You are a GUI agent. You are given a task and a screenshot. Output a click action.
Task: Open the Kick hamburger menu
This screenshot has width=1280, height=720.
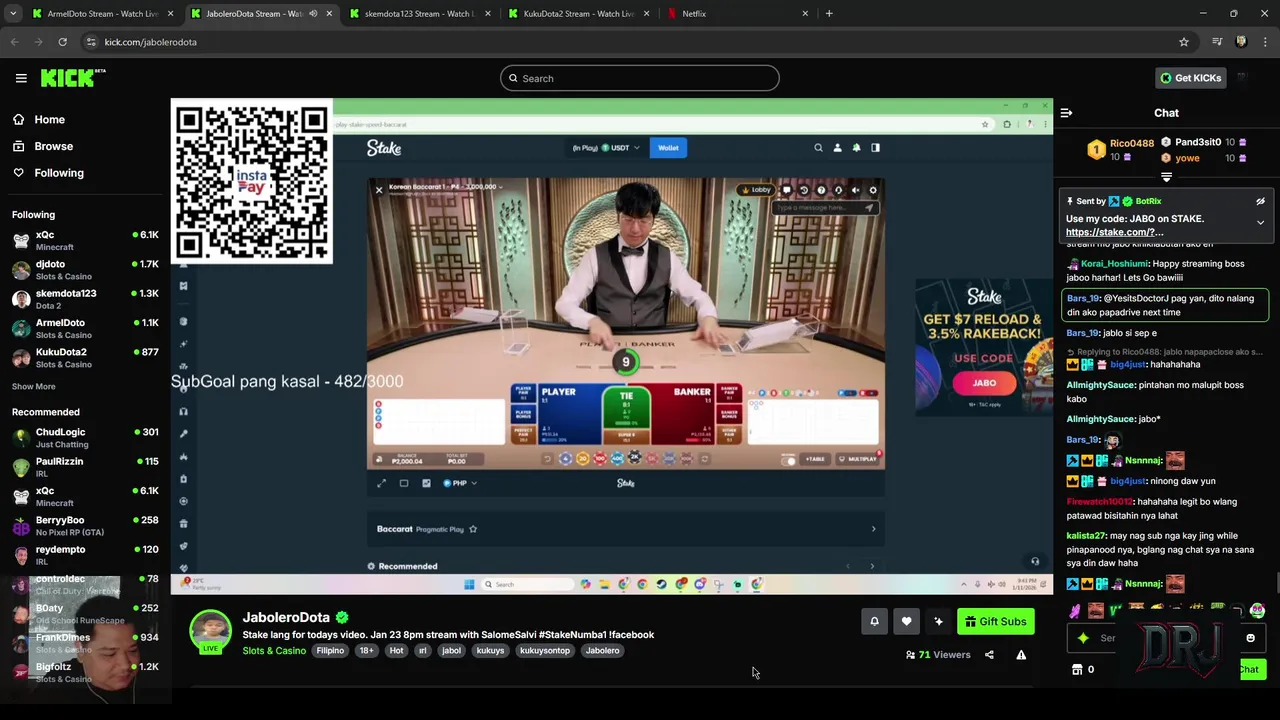[21, 78]
